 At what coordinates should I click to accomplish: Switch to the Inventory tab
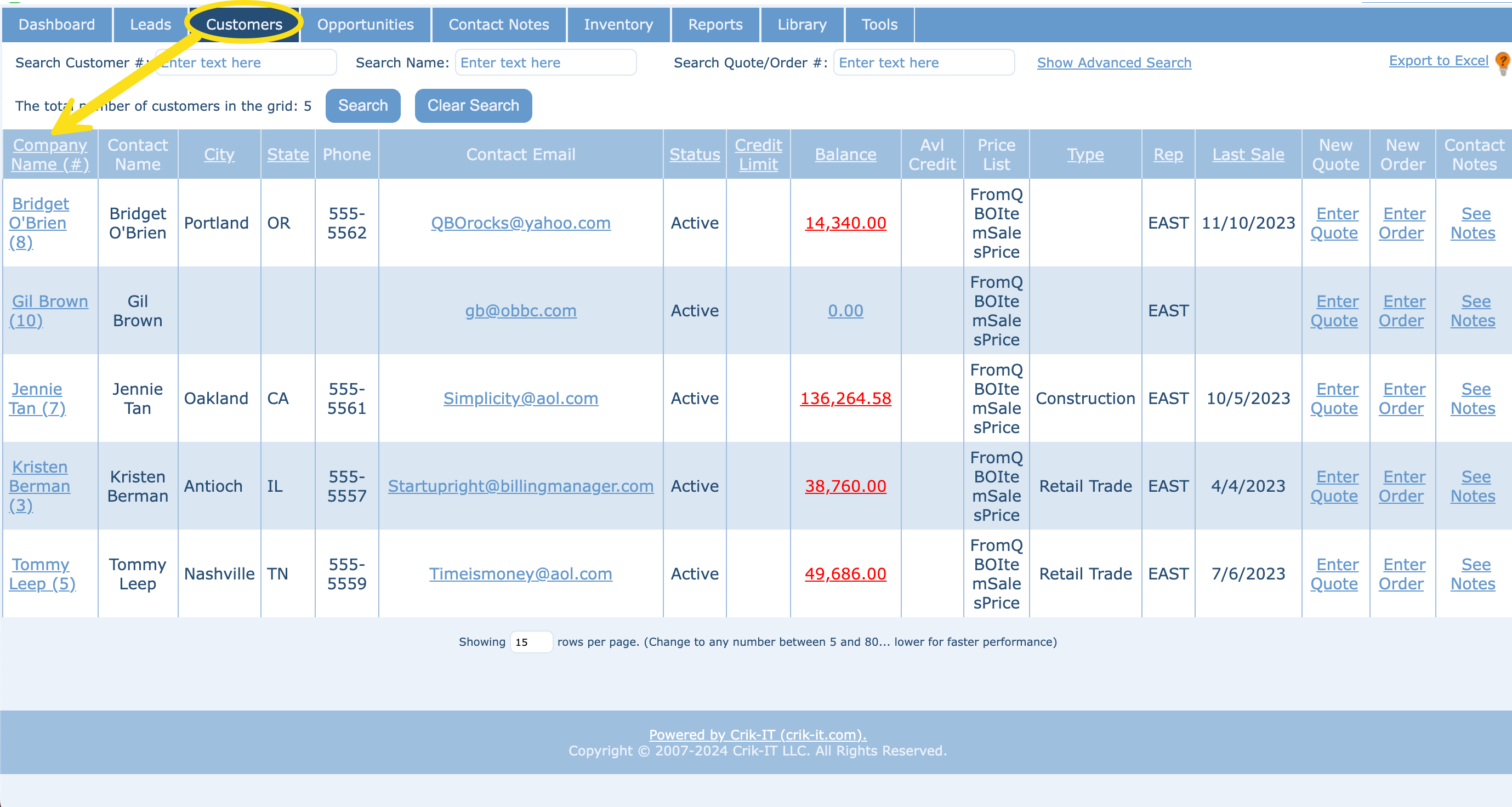pos(618,24)
